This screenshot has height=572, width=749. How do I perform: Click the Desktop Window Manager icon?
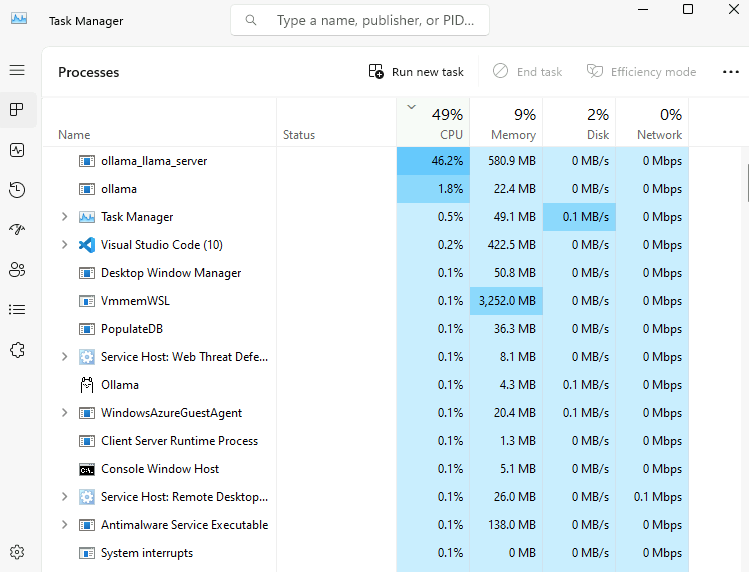[x=87, y=273]
